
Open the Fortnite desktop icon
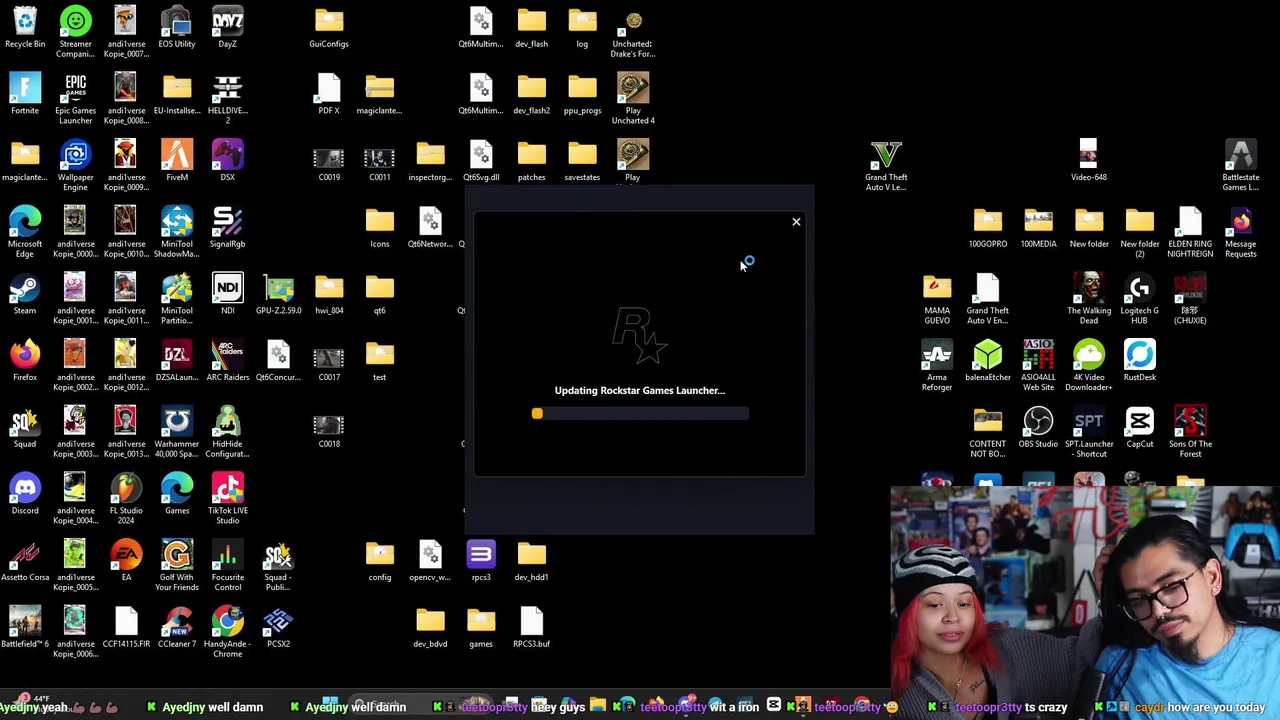tap(25, 94)
